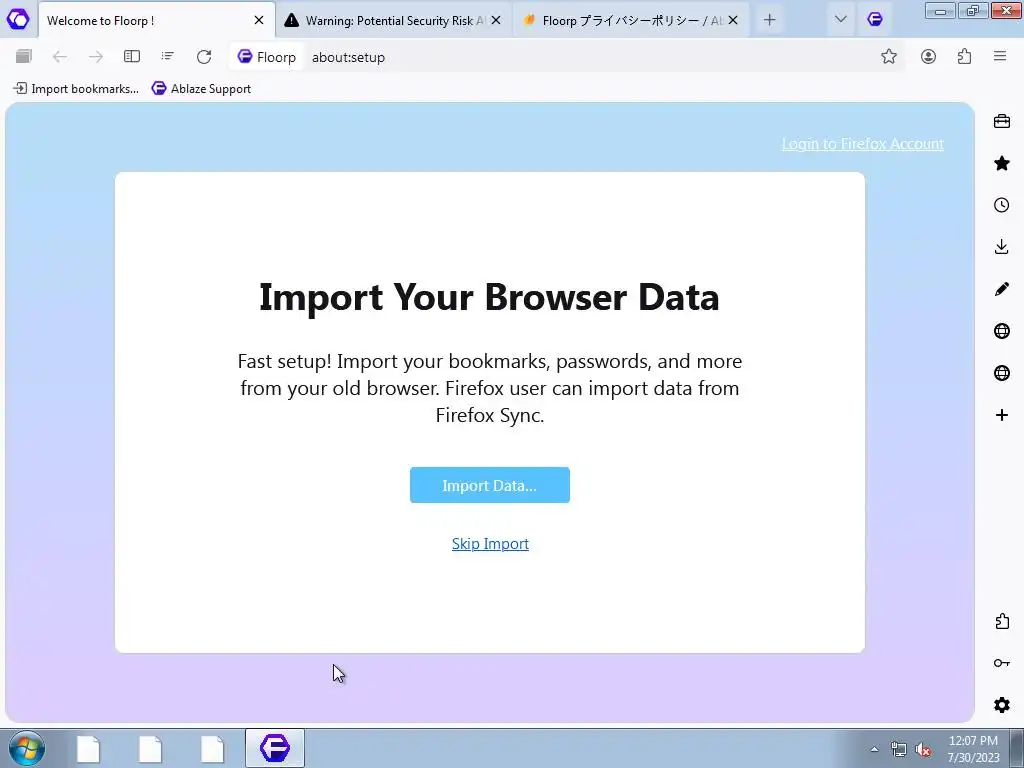Go back one page
Image resolution: width=1024 pixels, height=768 pixels.
tap(60, 57)
